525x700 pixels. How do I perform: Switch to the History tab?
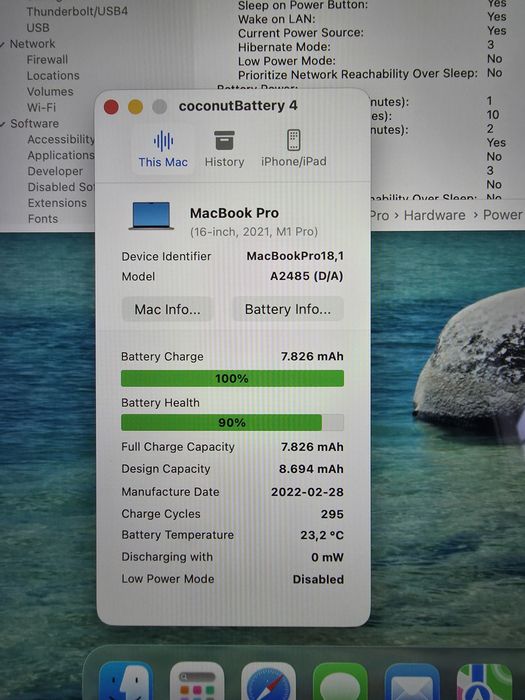click(224, 149)
